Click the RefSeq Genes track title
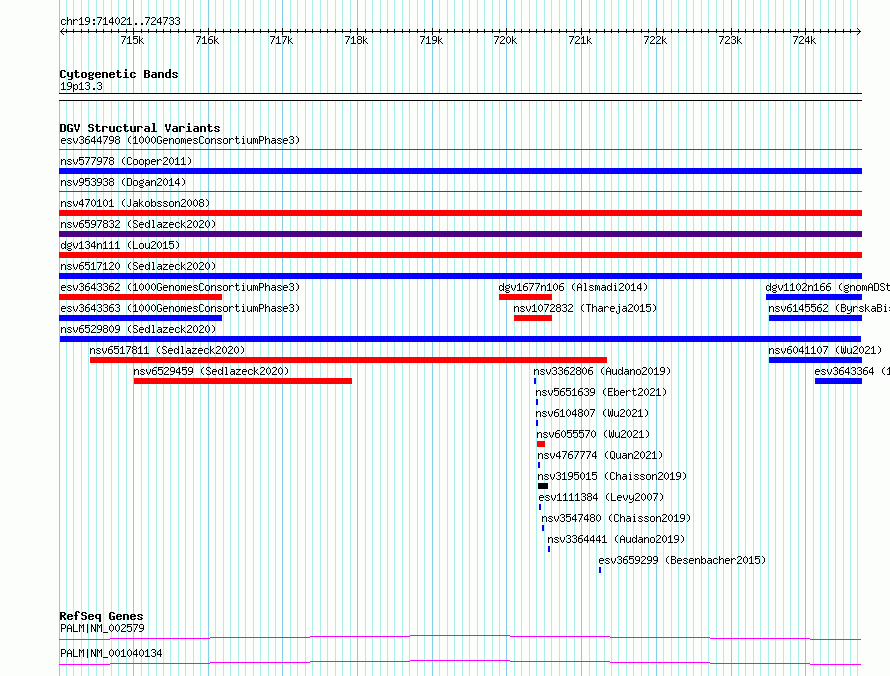This screenshot has height=676, width=890. [x=101, y=616]
